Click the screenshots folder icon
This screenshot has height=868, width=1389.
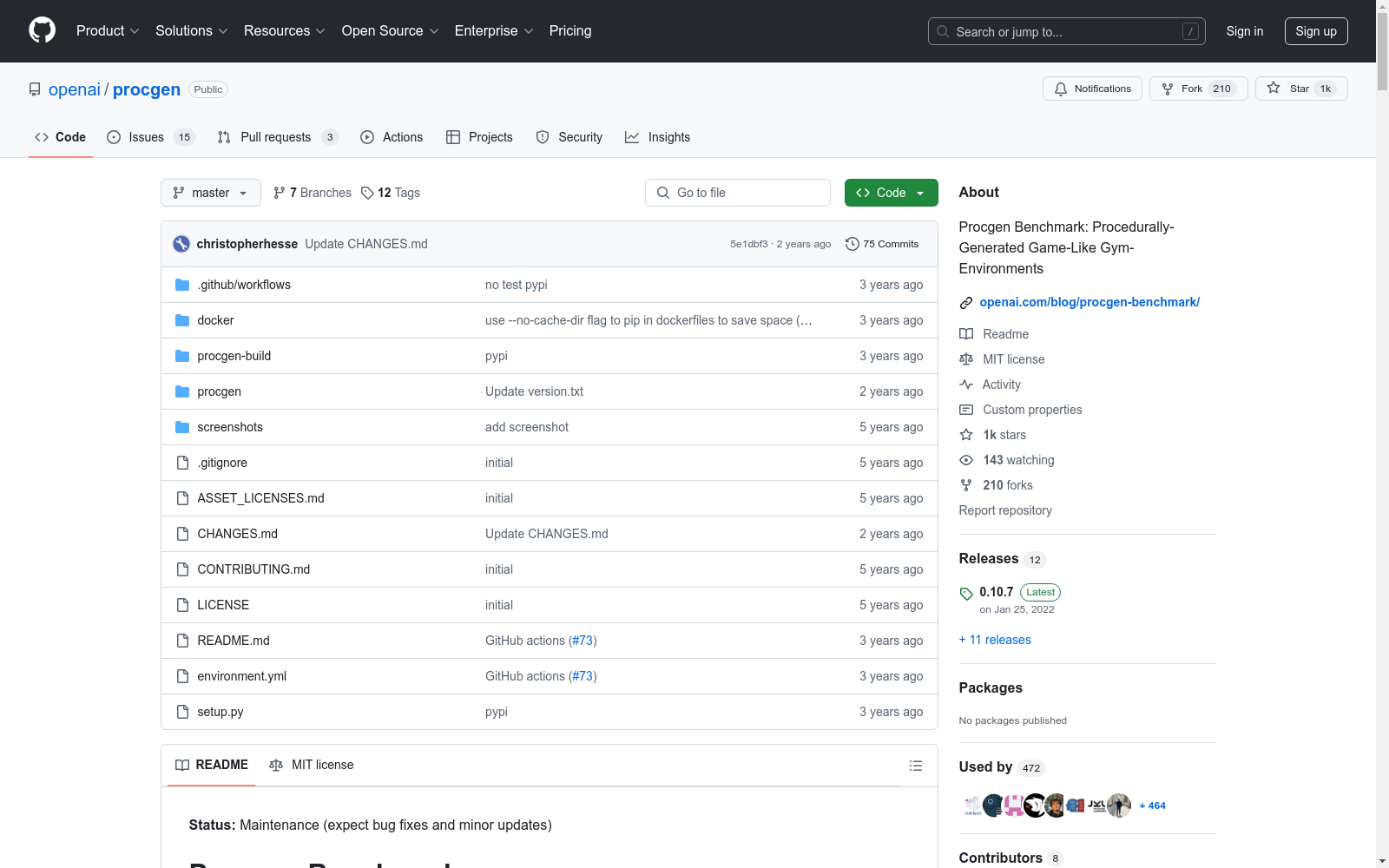point(182,427)
